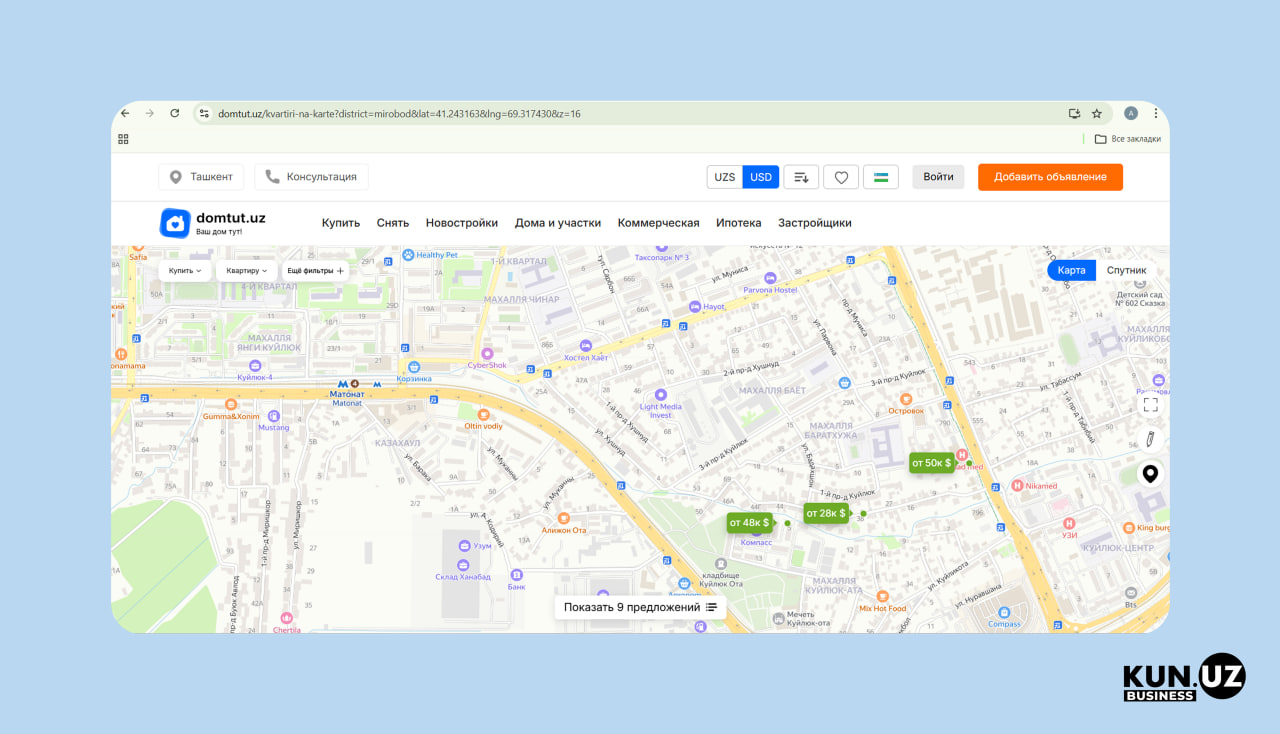Image resolution: width=1280 pixels, height=734 pixels.
Task: Change language via the Uzbekistan flag icon
Action: click(x=881, y=177)
